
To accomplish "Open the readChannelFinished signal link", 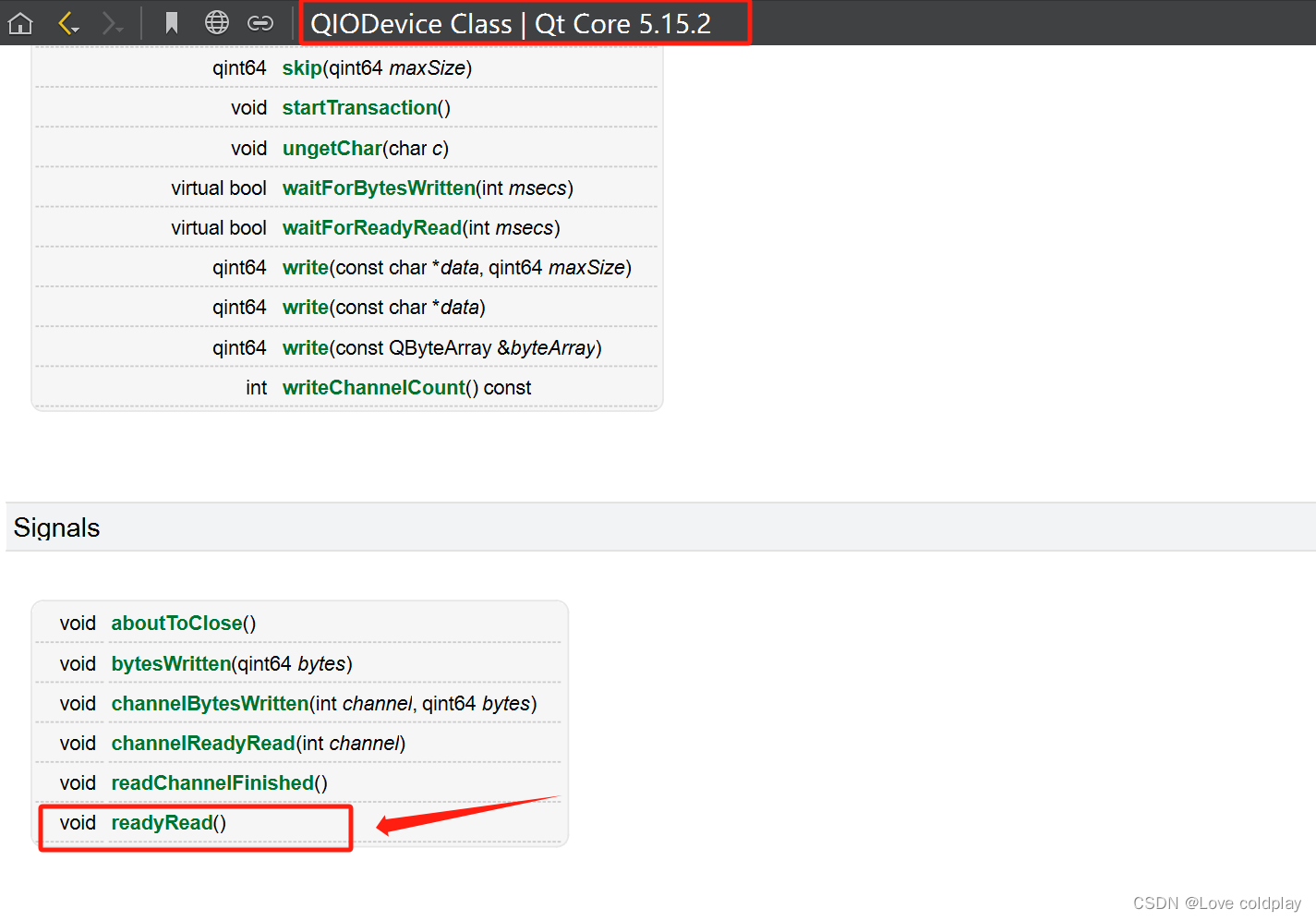I will click(x=212, y=783).
